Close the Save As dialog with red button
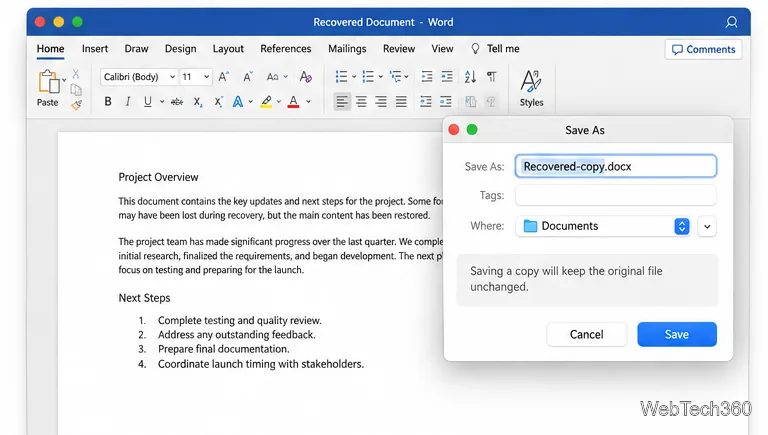Viewport: 768px width, 435px height. [454, 129]
